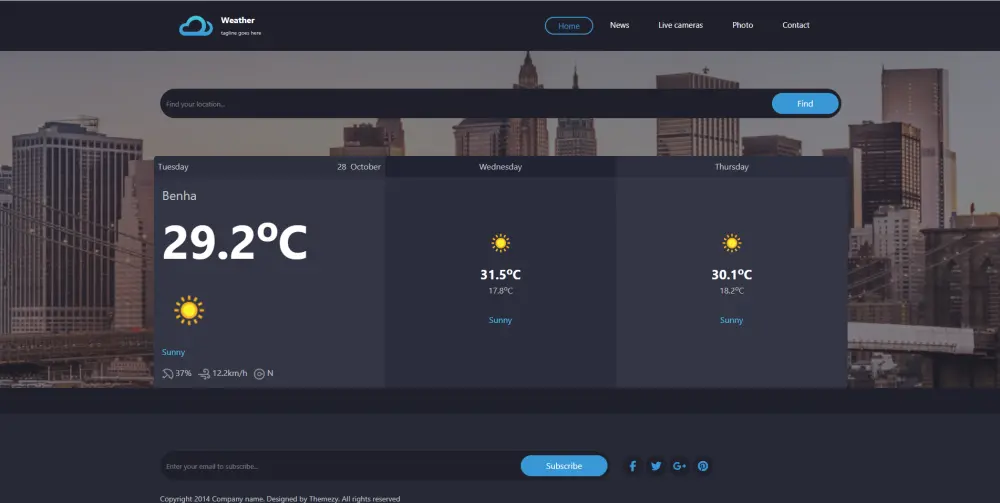This screenshot has height=503, width=1000.
Task: Click the Sunny label under Wednesday
Action: (x=500, y=320)
